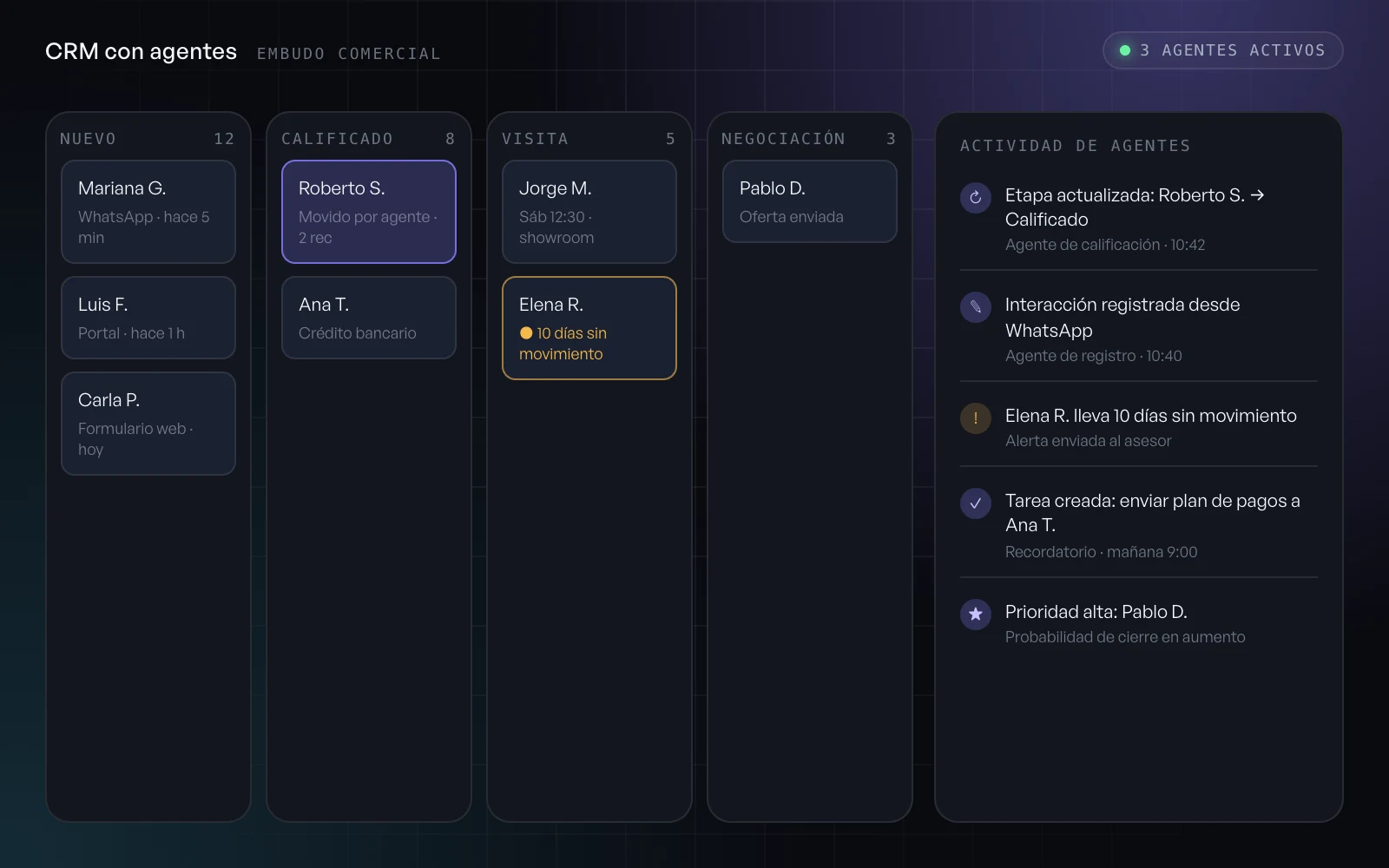Click the warning icon beside Elena R. alert
The width and height of the screenshot is (1389, 868).
point(976,418)
